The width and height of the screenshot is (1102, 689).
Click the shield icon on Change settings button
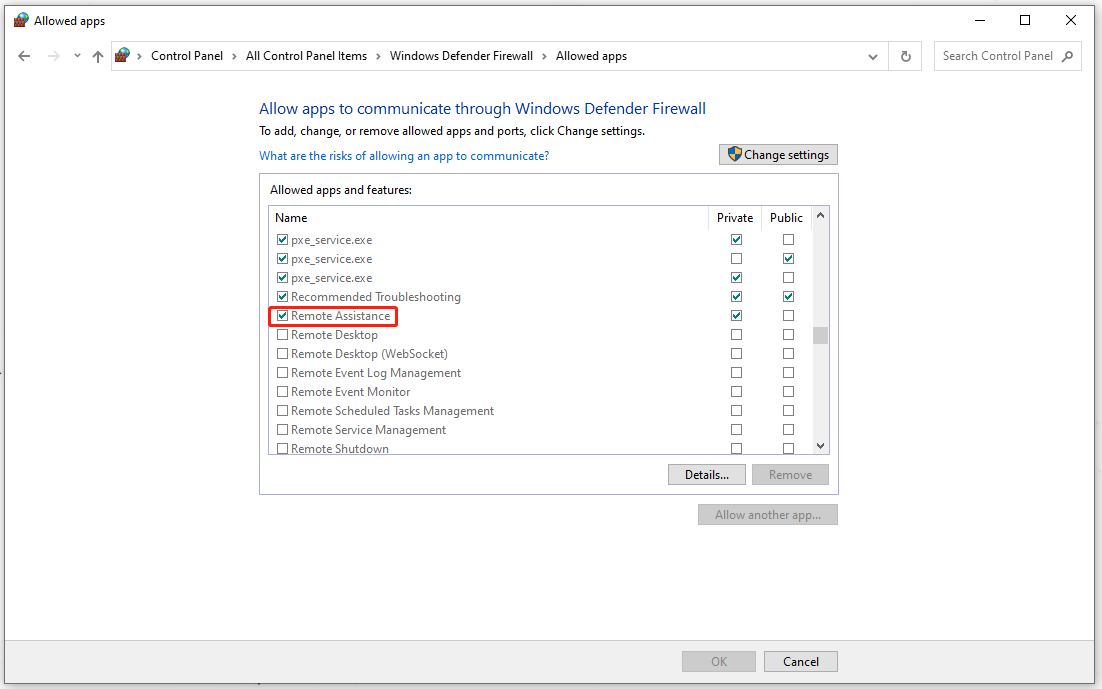(733, 154)
